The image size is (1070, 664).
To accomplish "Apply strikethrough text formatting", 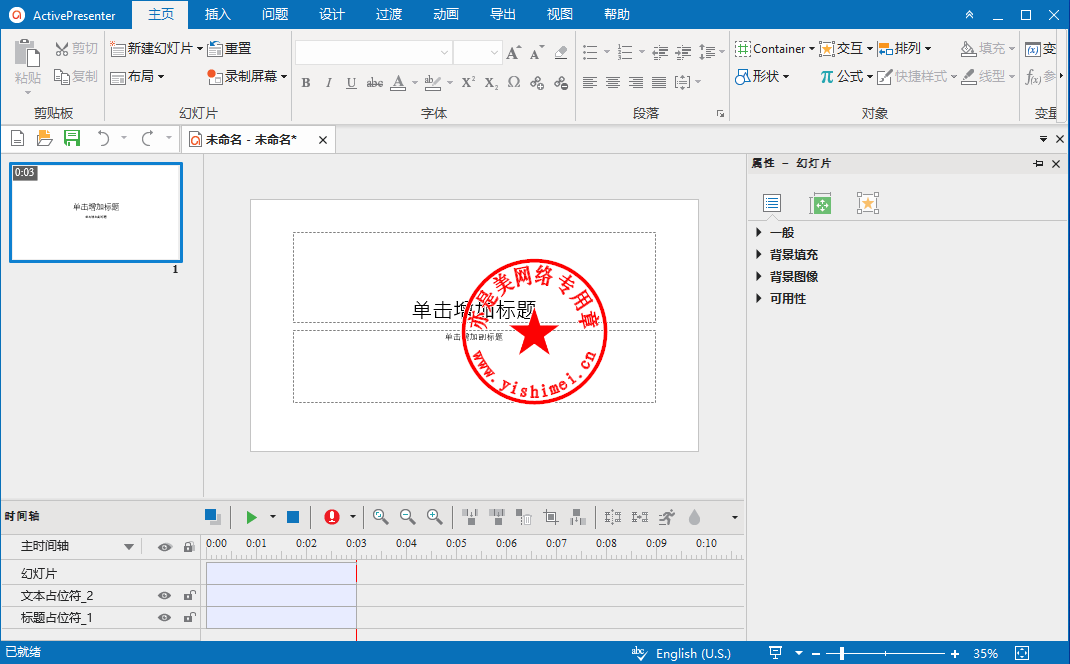I will pyautogui.click(x=374, y=83).
